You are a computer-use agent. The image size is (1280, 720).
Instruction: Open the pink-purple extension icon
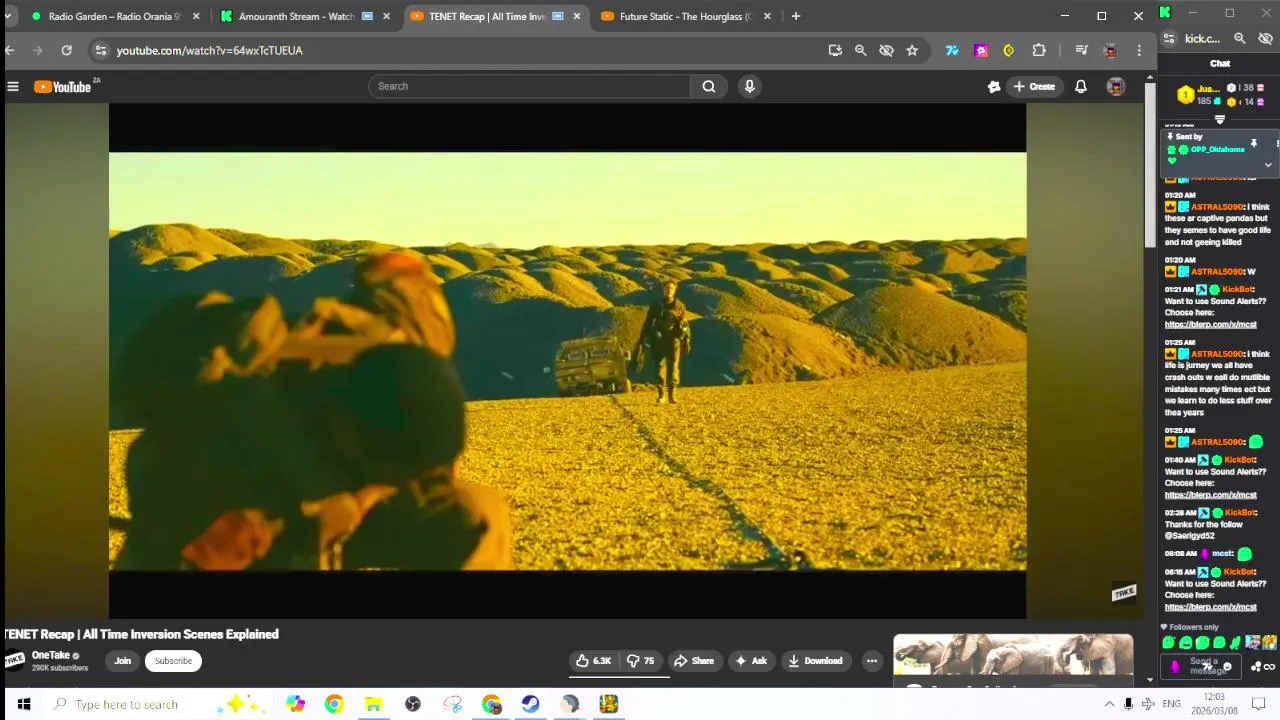pyautogui.click(x=981, y=50)
